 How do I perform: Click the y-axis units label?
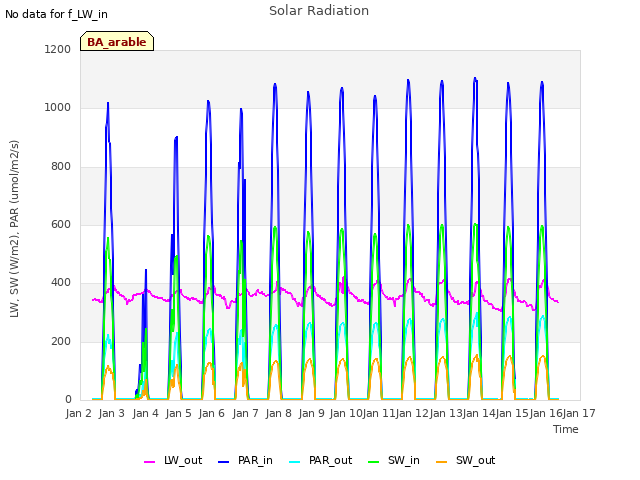[14, 229]
